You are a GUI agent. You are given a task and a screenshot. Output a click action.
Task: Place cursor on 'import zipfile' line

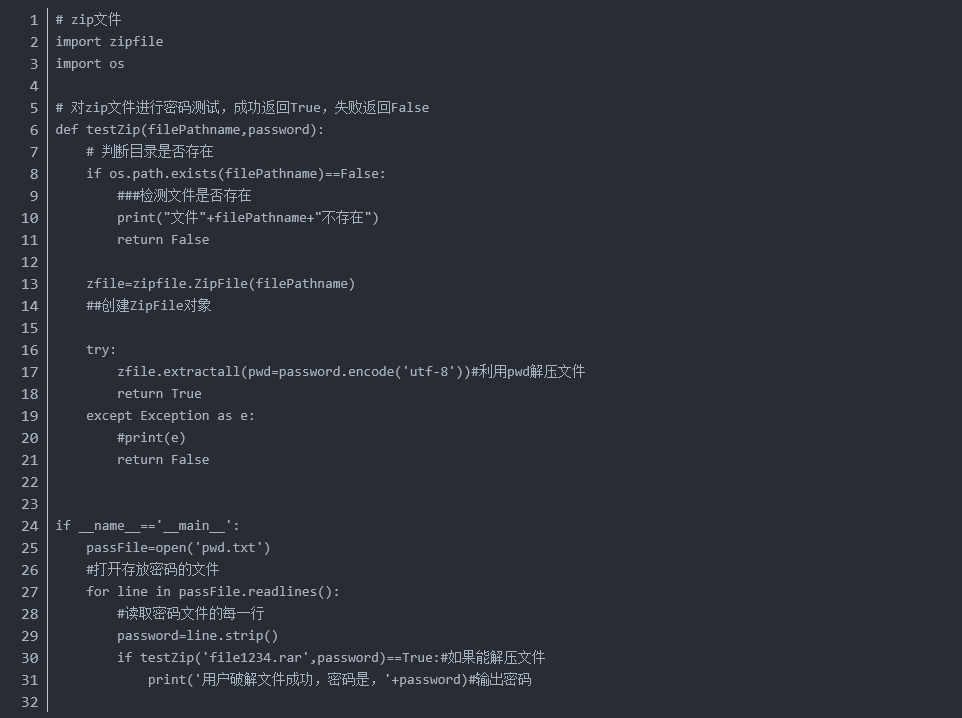109,42
